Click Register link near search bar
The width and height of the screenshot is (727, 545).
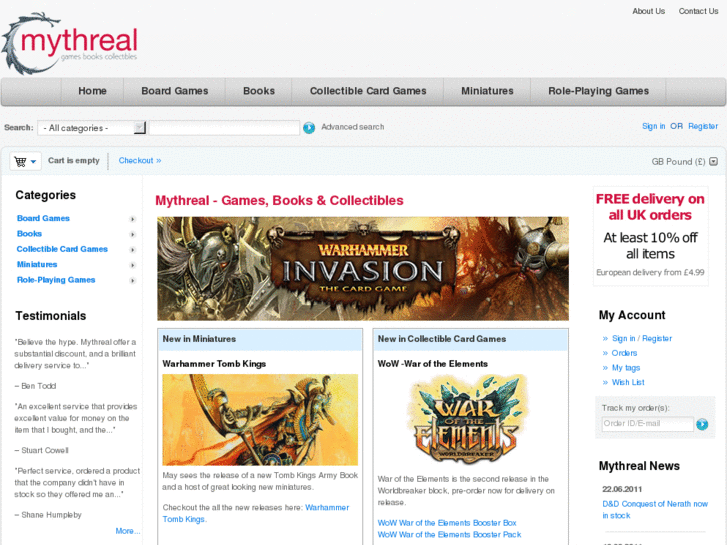coord(703,126)
